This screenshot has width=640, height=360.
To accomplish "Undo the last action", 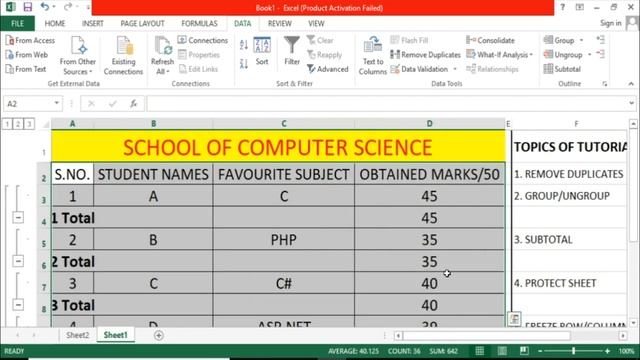I will pos(44,7).
